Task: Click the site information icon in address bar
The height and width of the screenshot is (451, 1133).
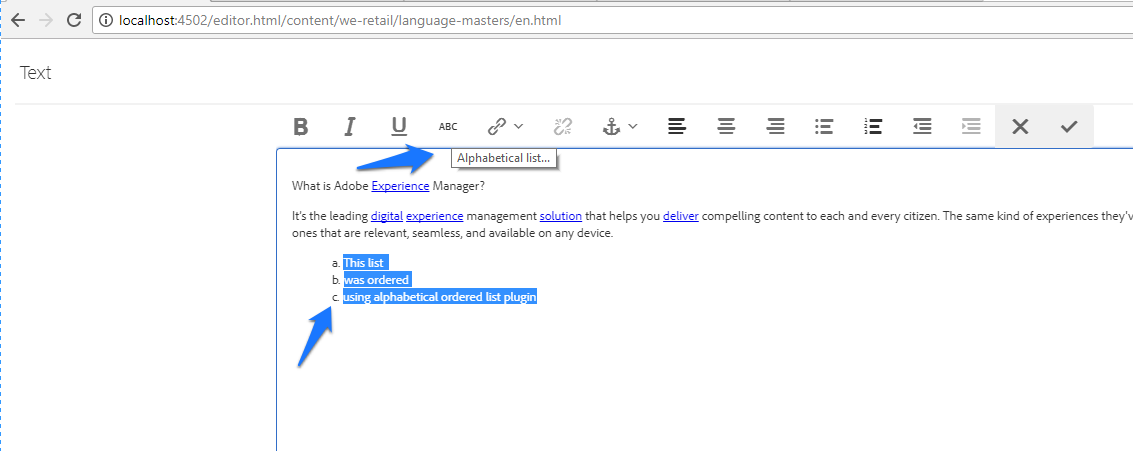Action: click(x=105, y=20)
